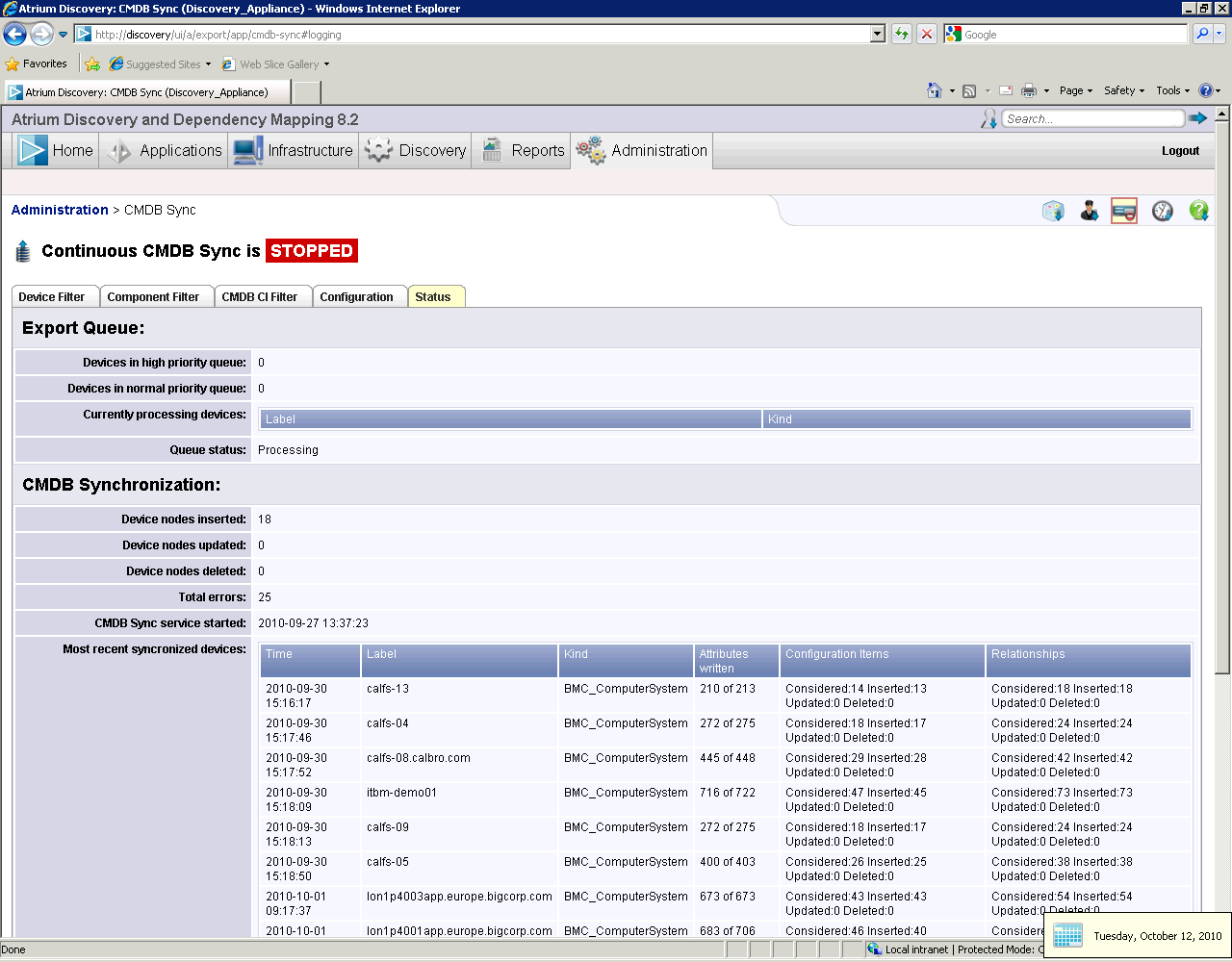Click the red-highlighted CMDB sync status icon

[x=1124, y=211]
